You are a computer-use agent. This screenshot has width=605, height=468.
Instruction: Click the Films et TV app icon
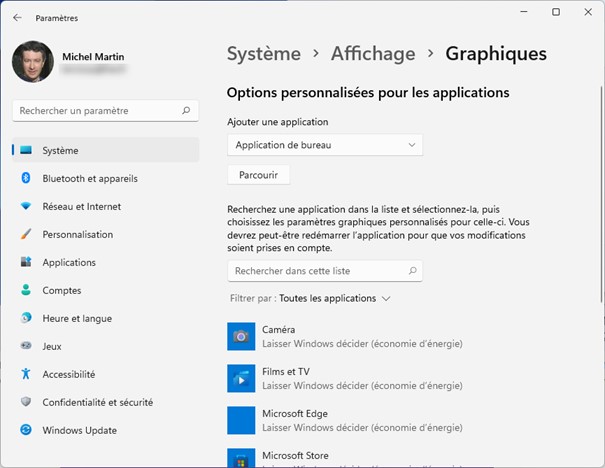click(x=241, y=378)
